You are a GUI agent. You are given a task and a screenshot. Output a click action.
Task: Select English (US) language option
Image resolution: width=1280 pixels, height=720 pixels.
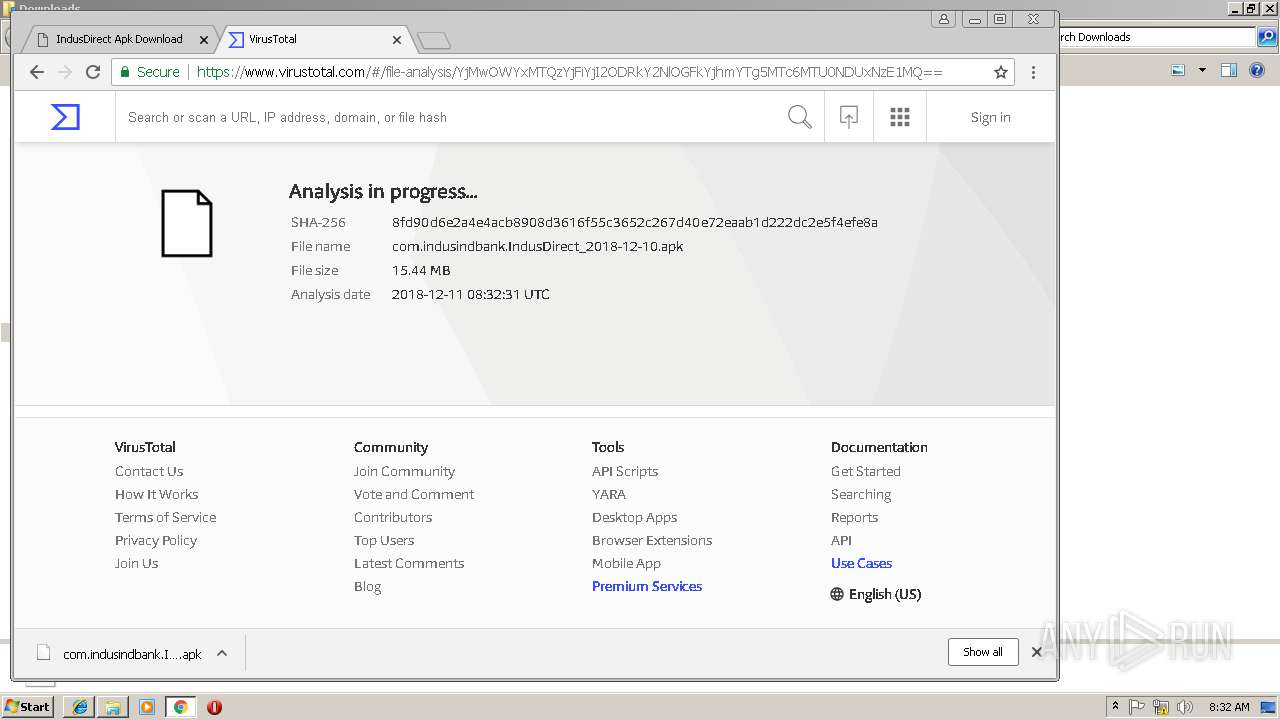(885, 594)
